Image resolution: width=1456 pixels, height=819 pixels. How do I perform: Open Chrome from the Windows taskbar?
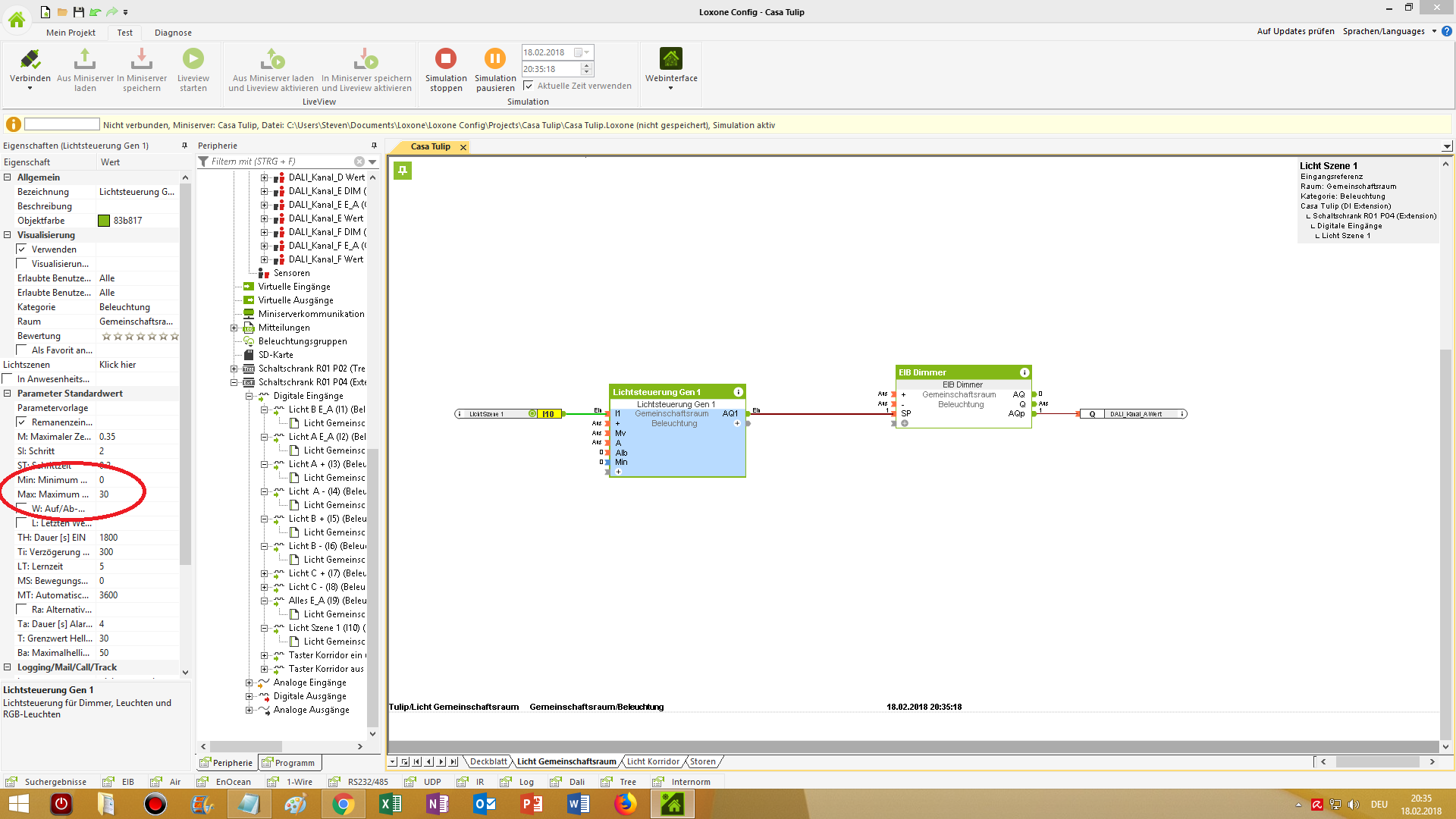tap(343, 804)
